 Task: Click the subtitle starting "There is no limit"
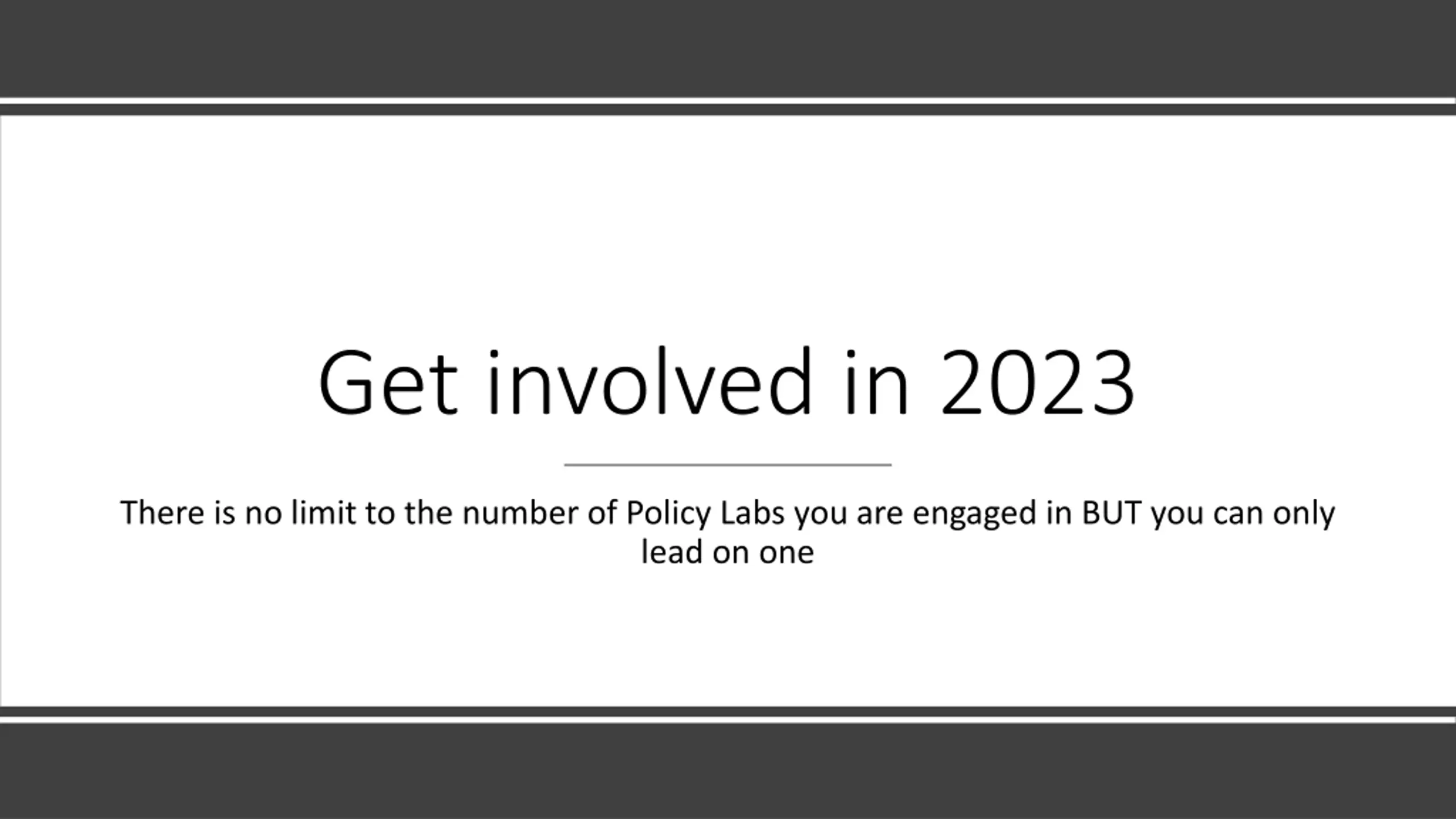click(x=727, y=532)
